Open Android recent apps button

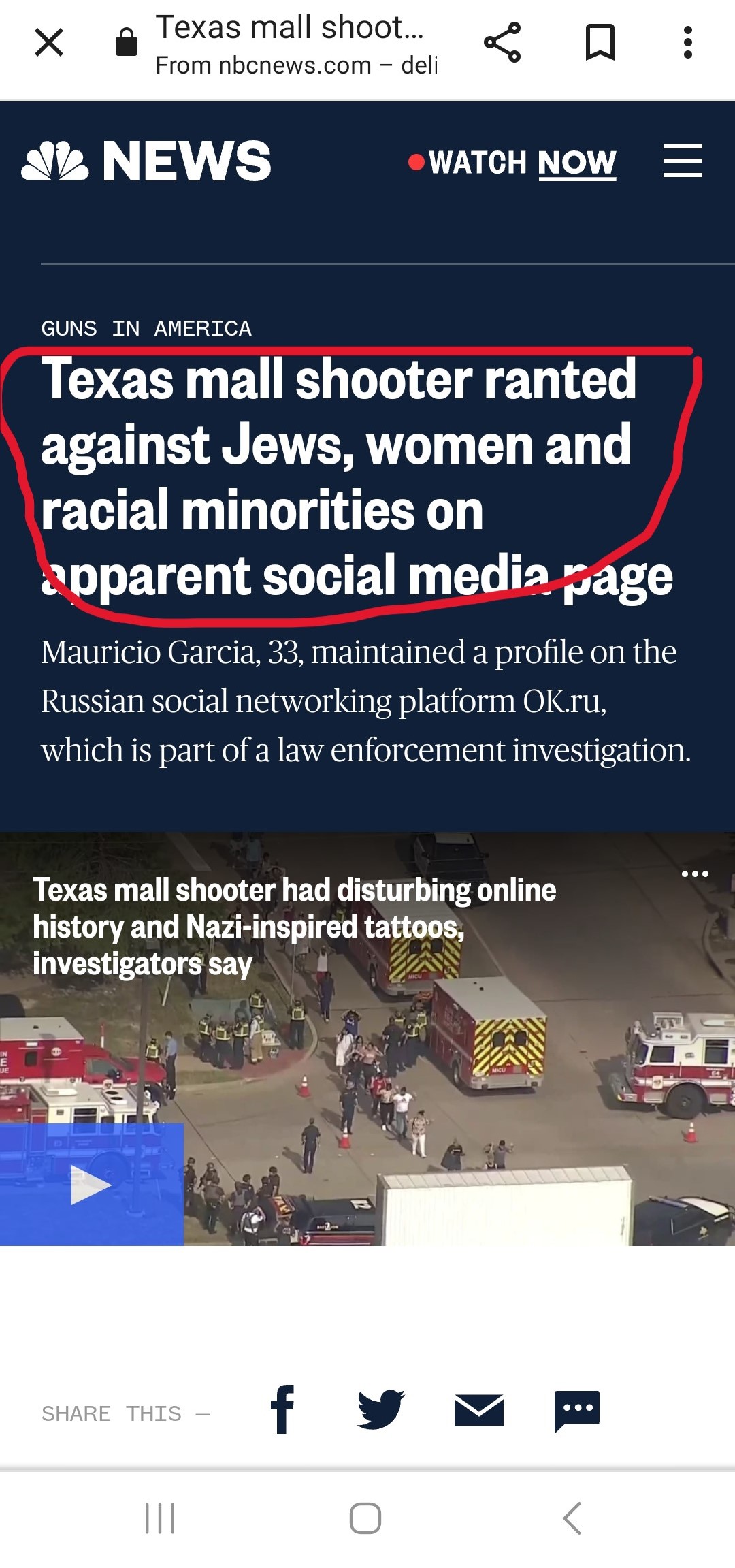160,1518
